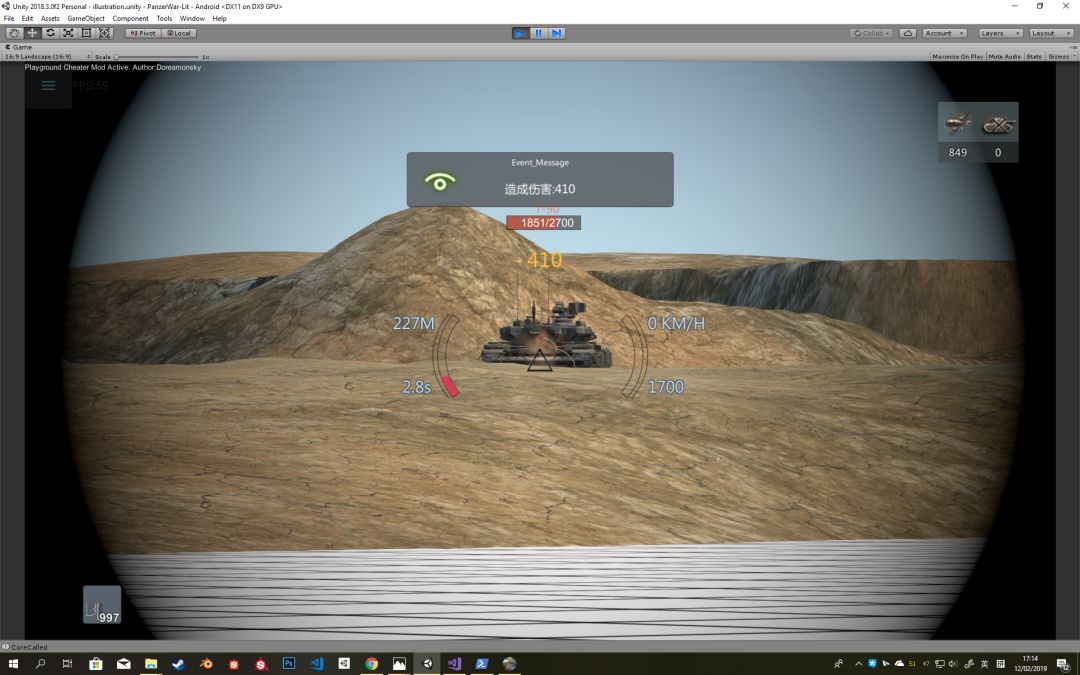
Task: Open Windows taskbar search
Action: (x=40, y=663)
